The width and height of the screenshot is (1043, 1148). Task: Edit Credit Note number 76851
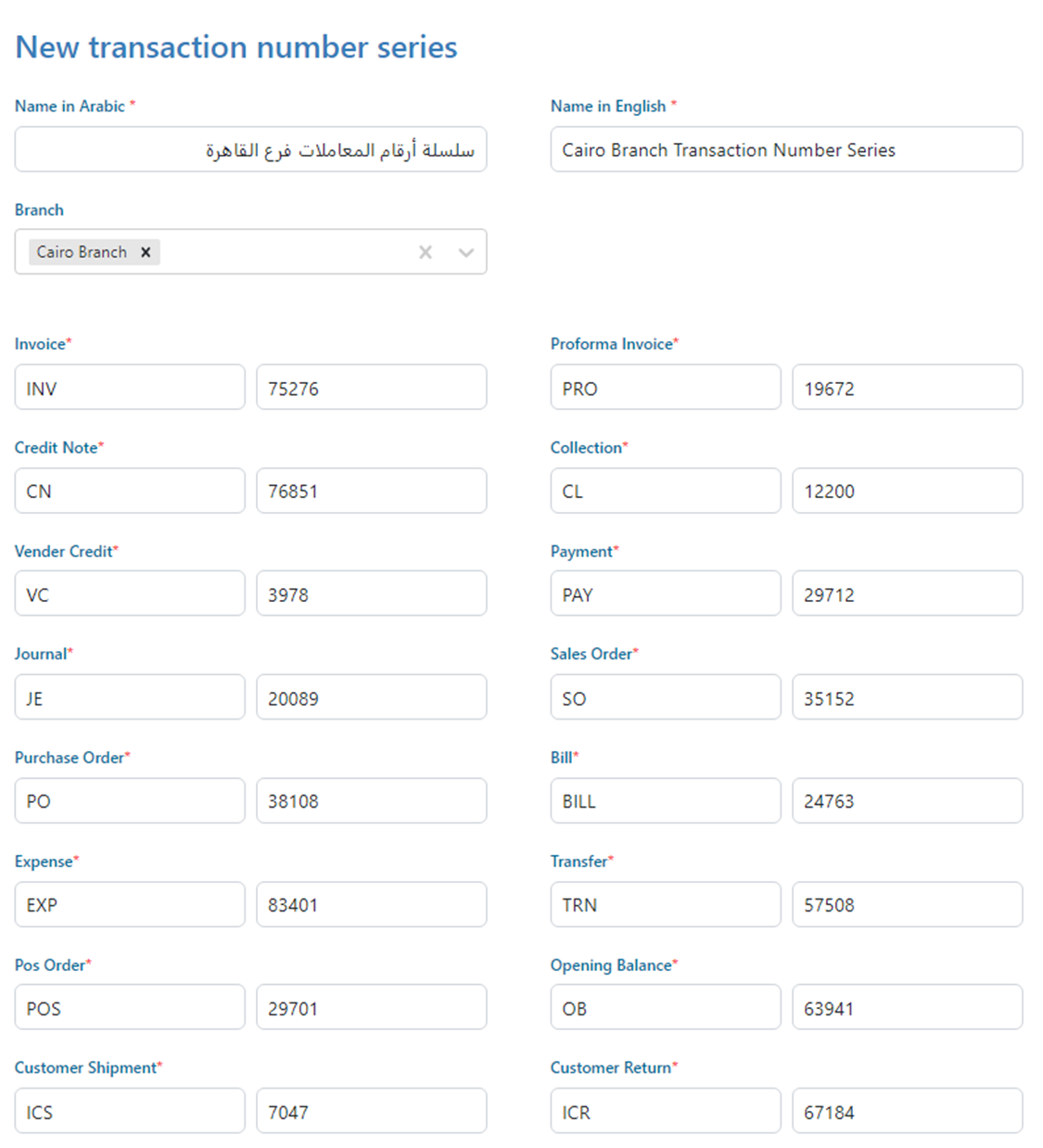coord(371,491)
